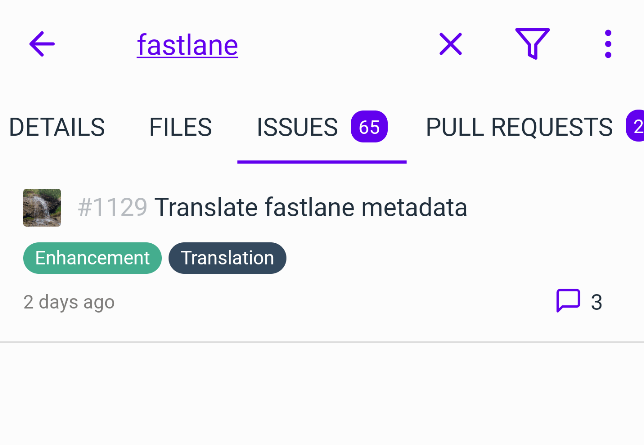Select the dark Translation label

[228, 258]
